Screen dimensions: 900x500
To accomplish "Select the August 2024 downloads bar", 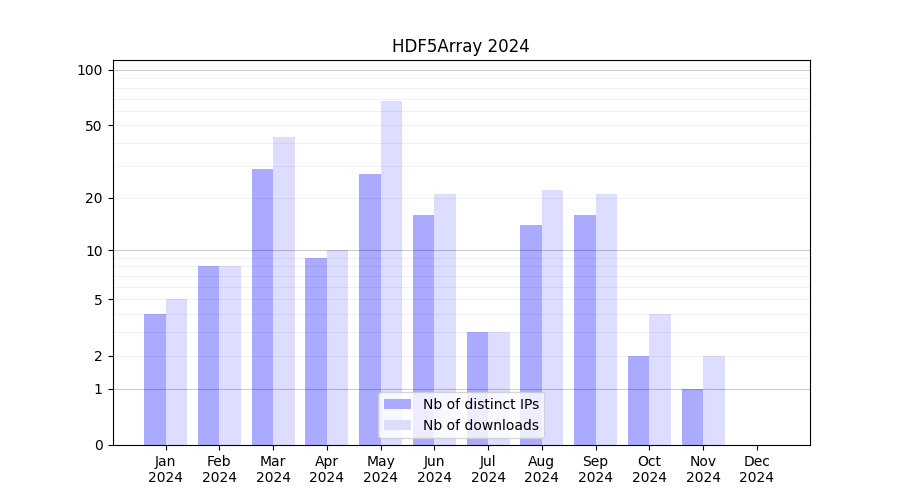I will [x=552, y=317].
